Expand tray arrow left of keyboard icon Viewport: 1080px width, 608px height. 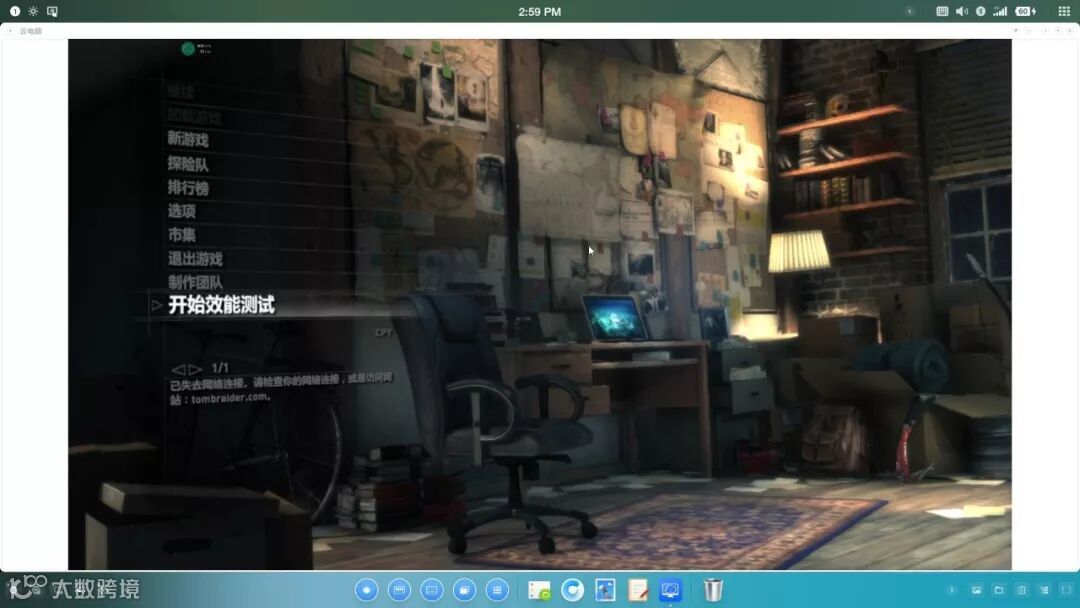(911, 11)
